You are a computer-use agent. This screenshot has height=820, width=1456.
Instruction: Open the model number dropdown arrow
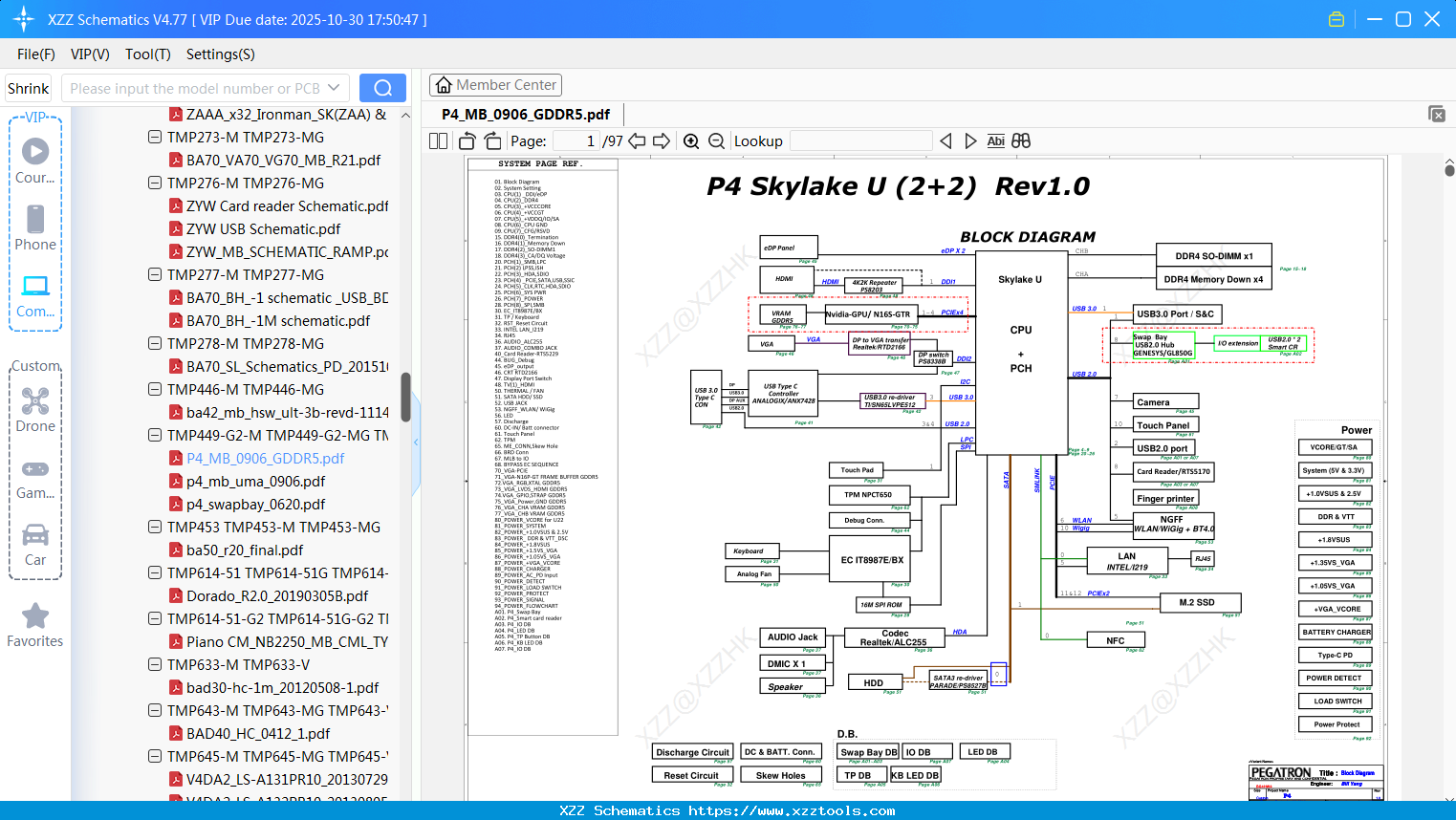click(334, 88)
